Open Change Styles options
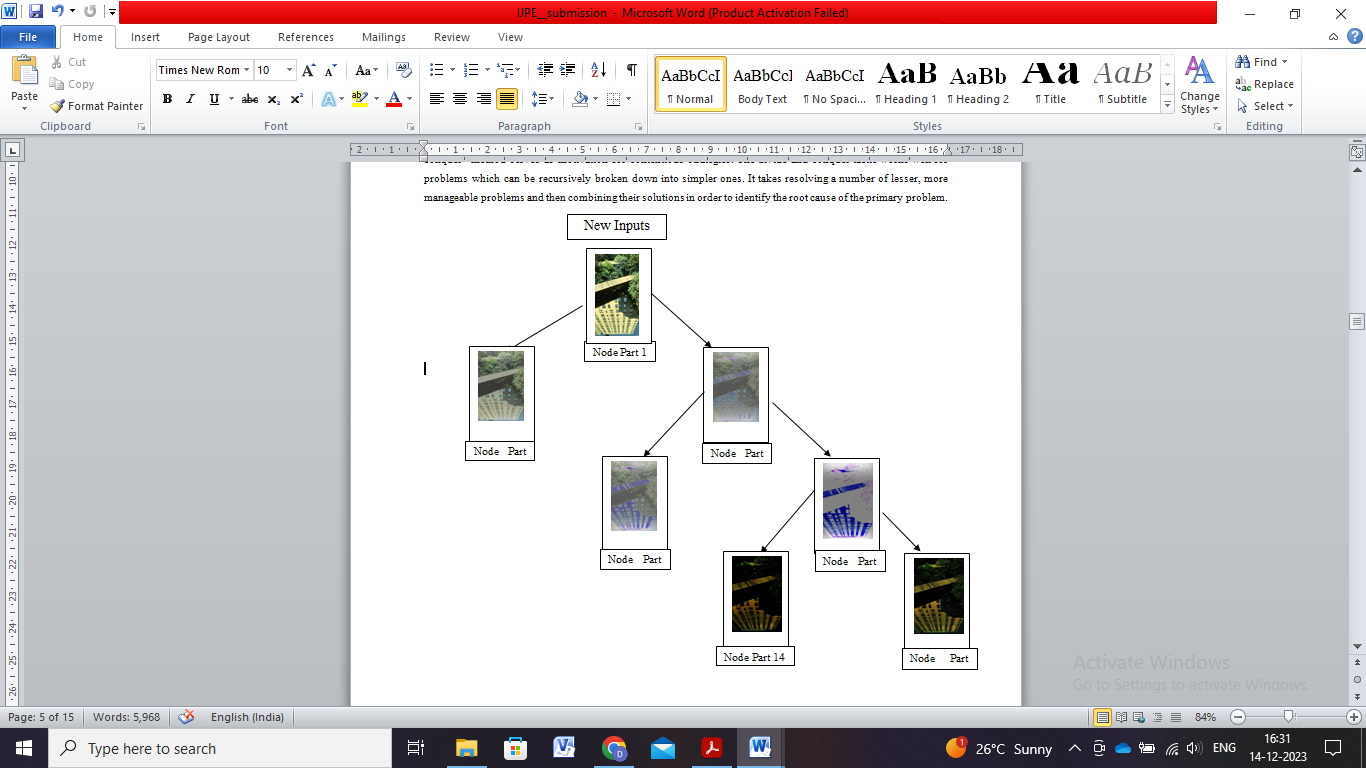 [x=1199, y=85]
